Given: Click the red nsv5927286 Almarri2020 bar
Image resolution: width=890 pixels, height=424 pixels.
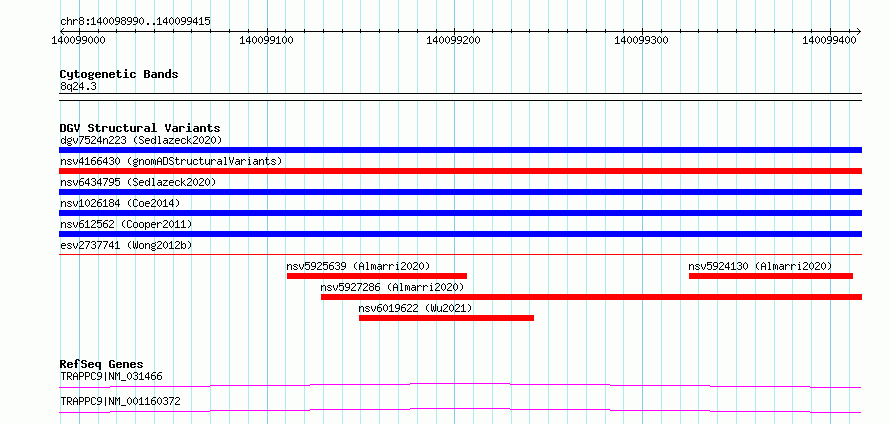Looking at the screenshot, I should [x=591, y=297].
